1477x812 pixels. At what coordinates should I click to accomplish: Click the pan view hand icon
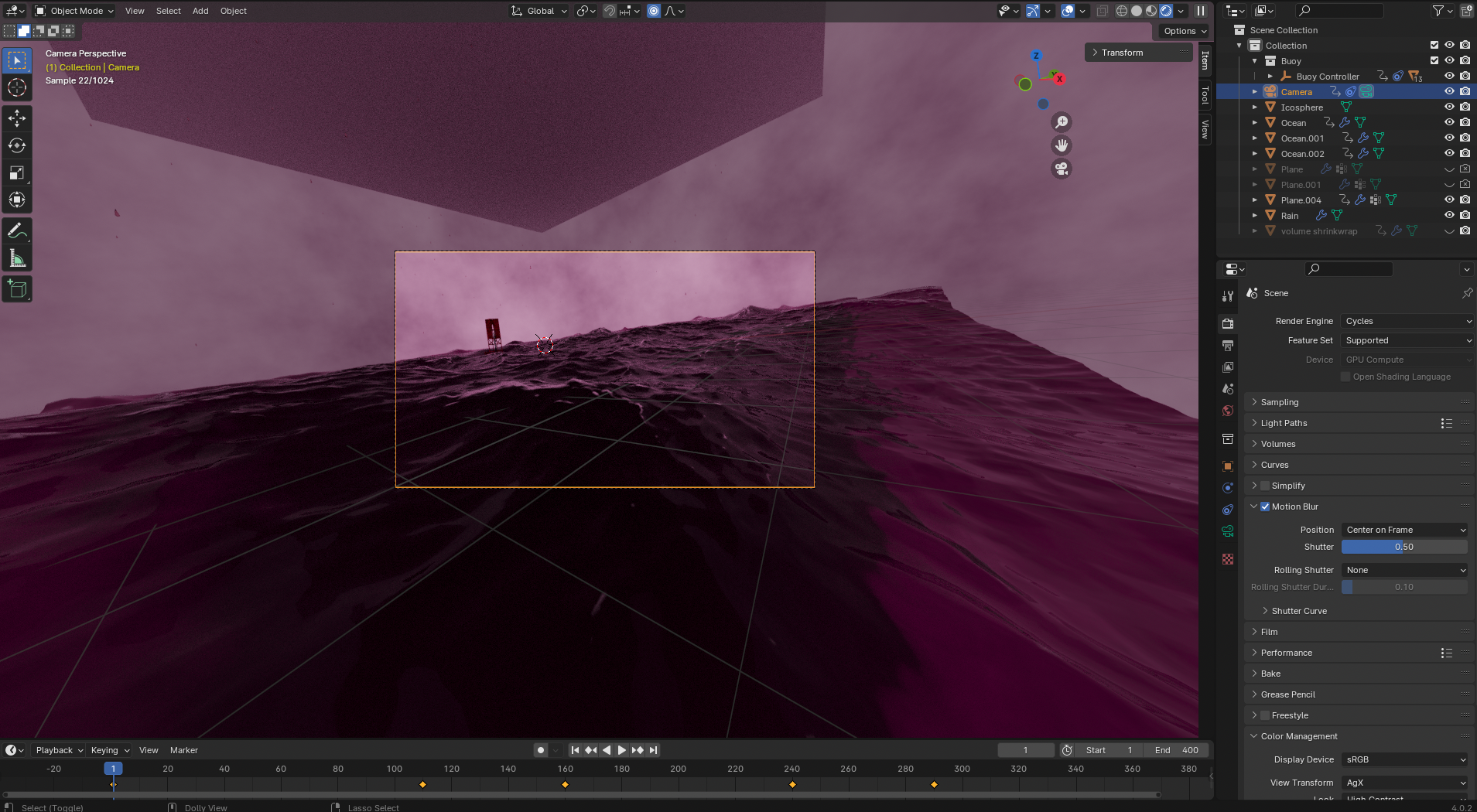pyautogui.click(x=1062, y=145)
